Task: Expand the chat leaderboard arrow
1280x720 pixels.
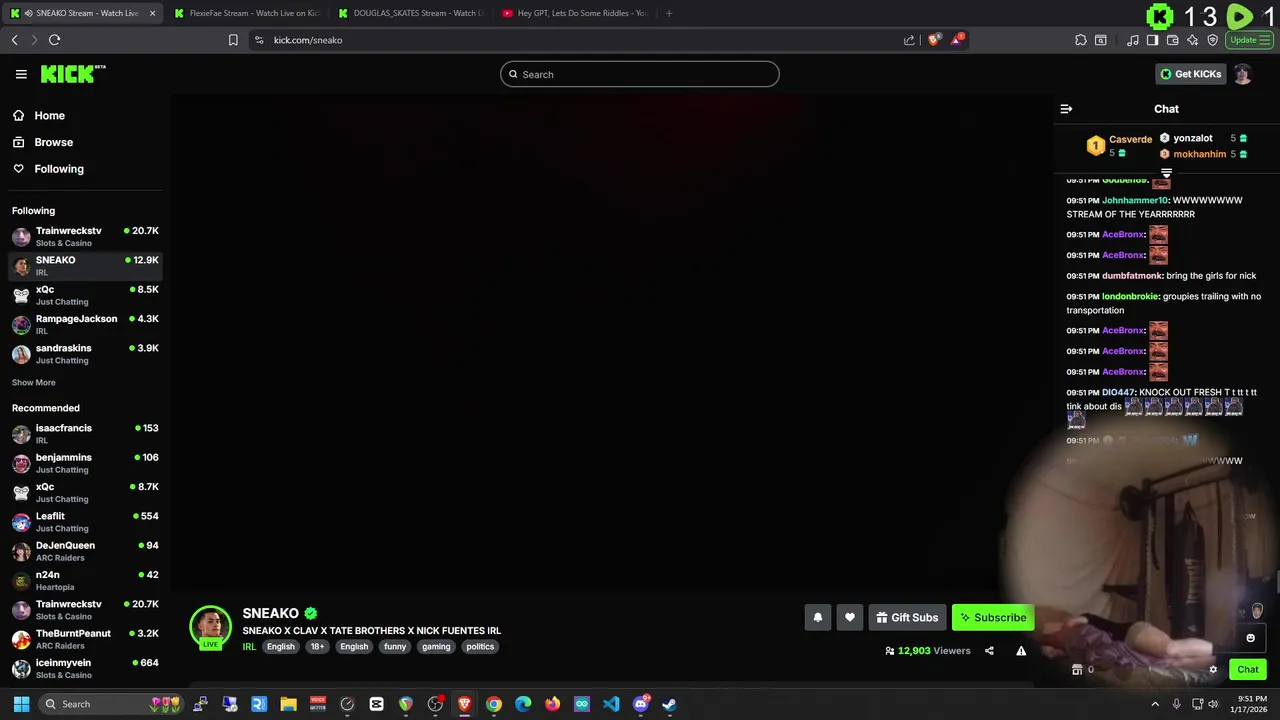Action: (x=1166, y=174)
